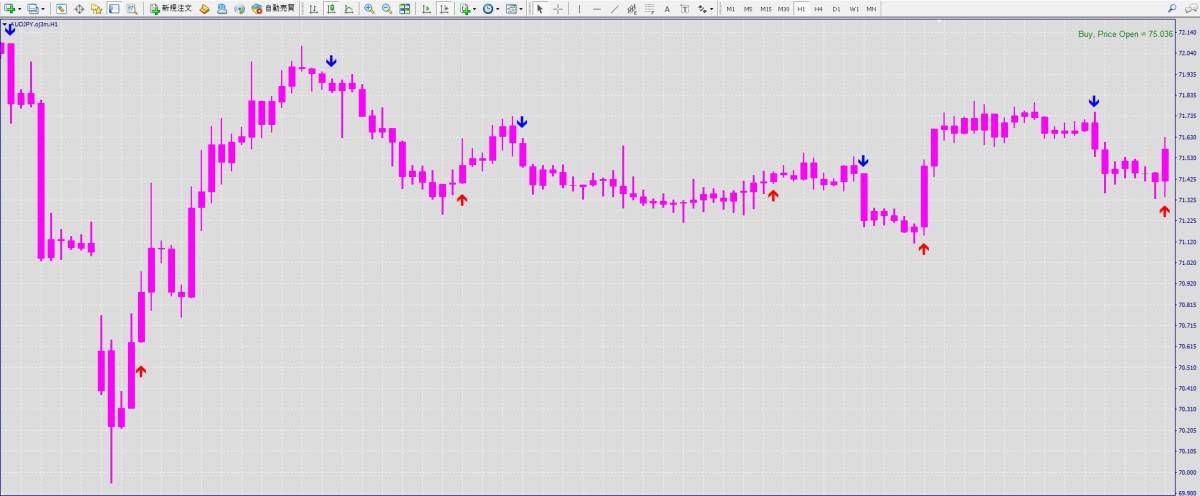Screen dimensions: 1200x496
Task: Switch to the M15 timeframe
Action: click(766, 9)
